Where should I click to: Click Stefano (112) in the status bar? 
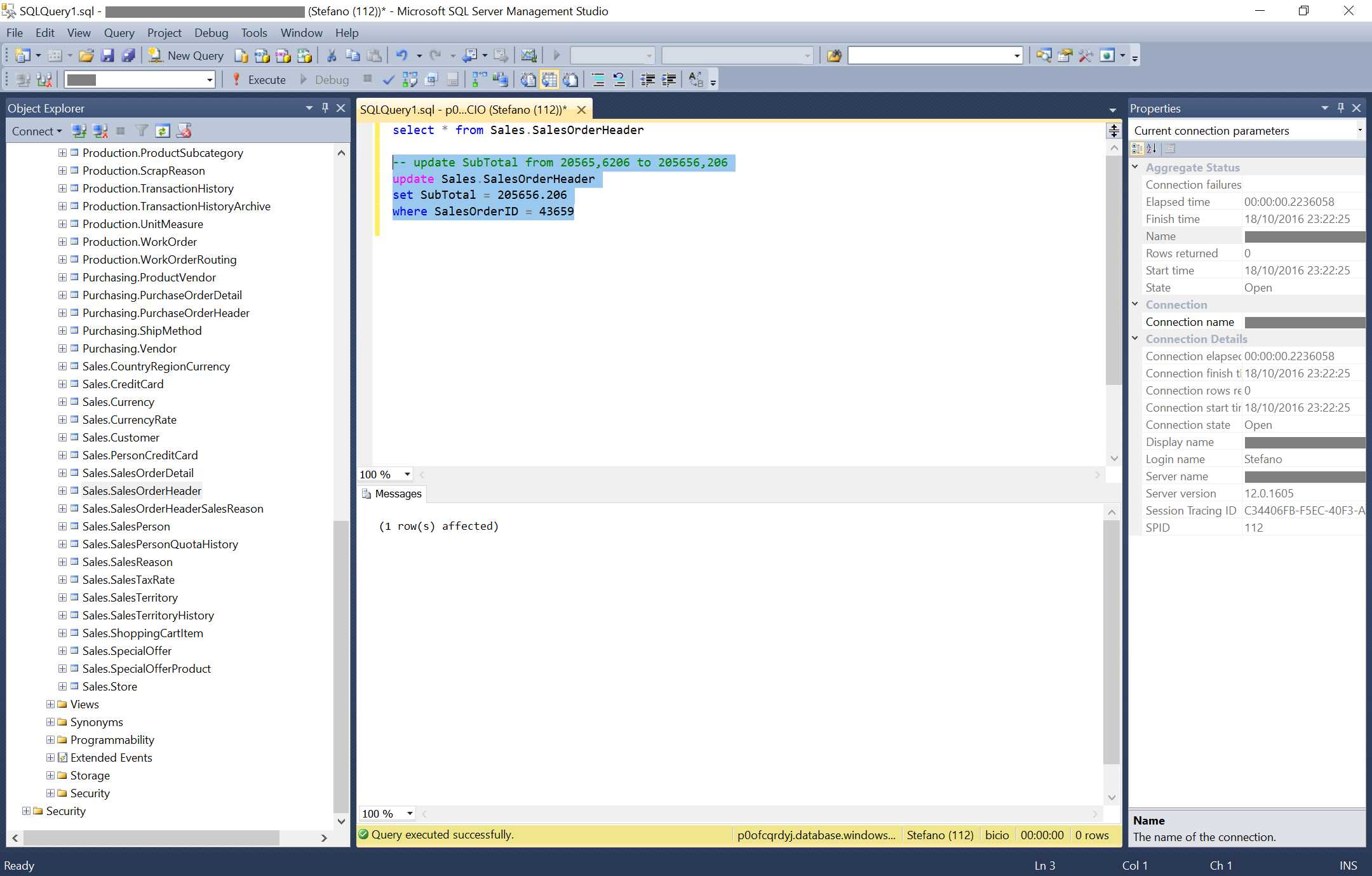(941, 835)
